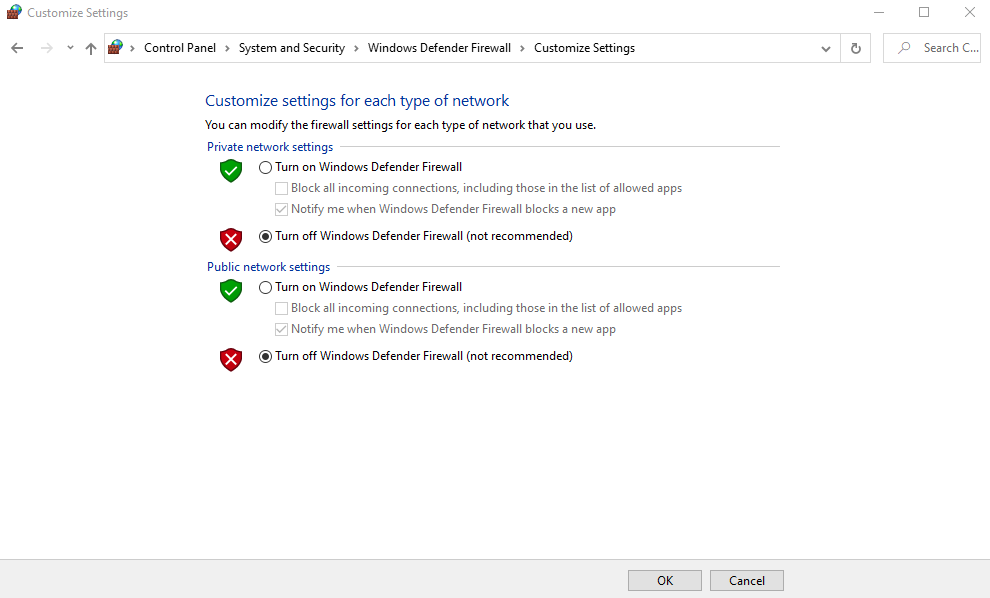Go to Windows Defender Firewall breadcrumb
The width and height of the screenshot is (990, 598).
[x=439, y=48]
